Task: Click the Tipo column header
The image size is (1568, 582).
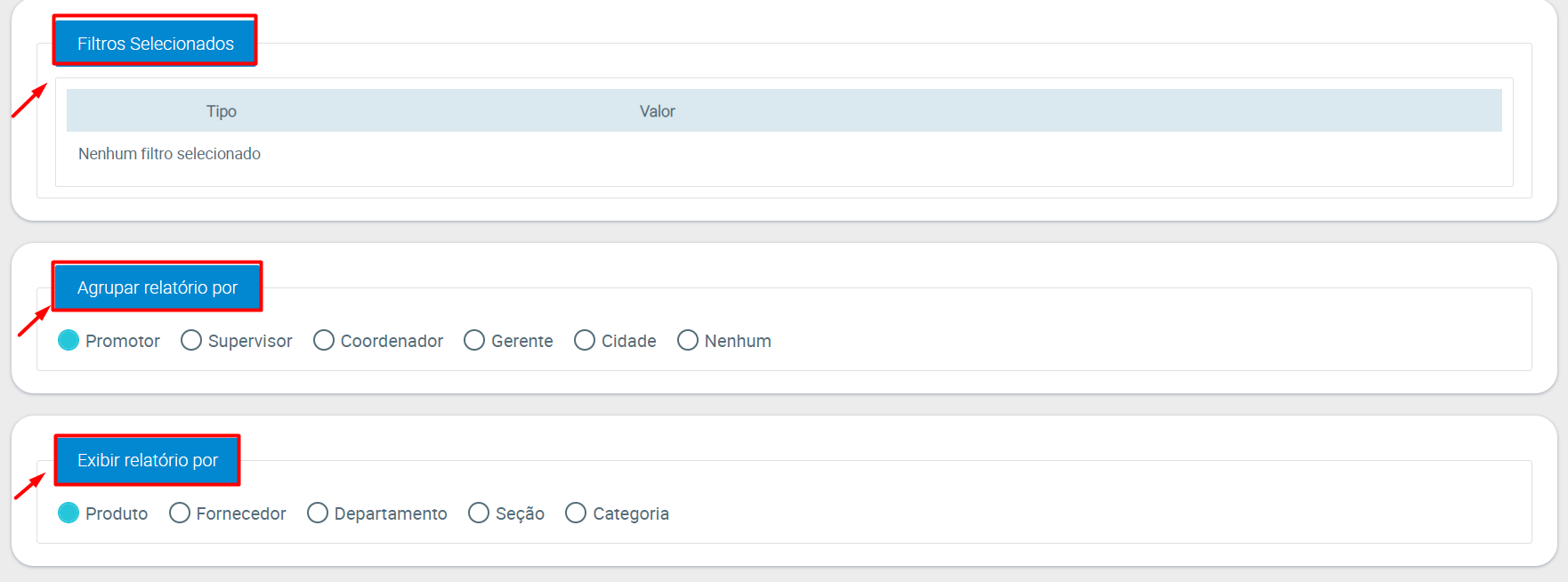Action: tap(222, 111)
